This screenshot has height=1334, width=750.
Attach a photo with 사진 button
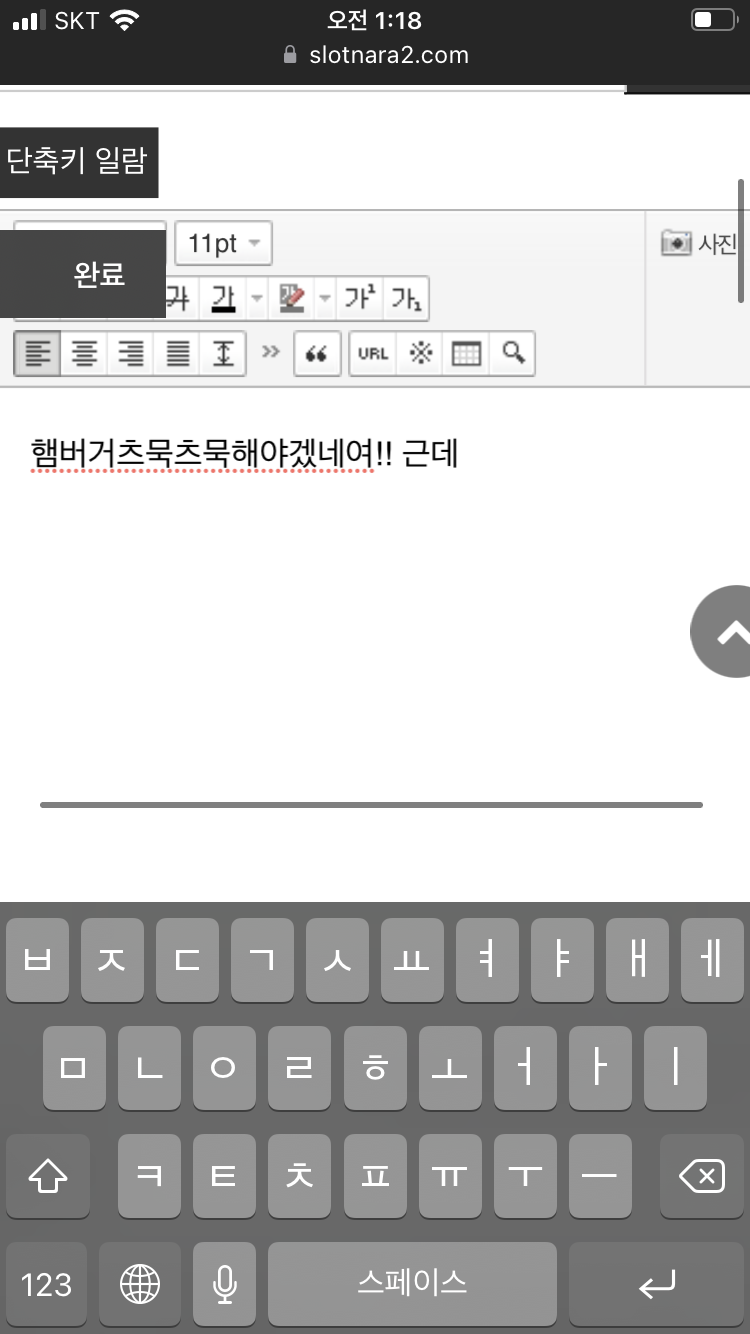tap(699, 243)
